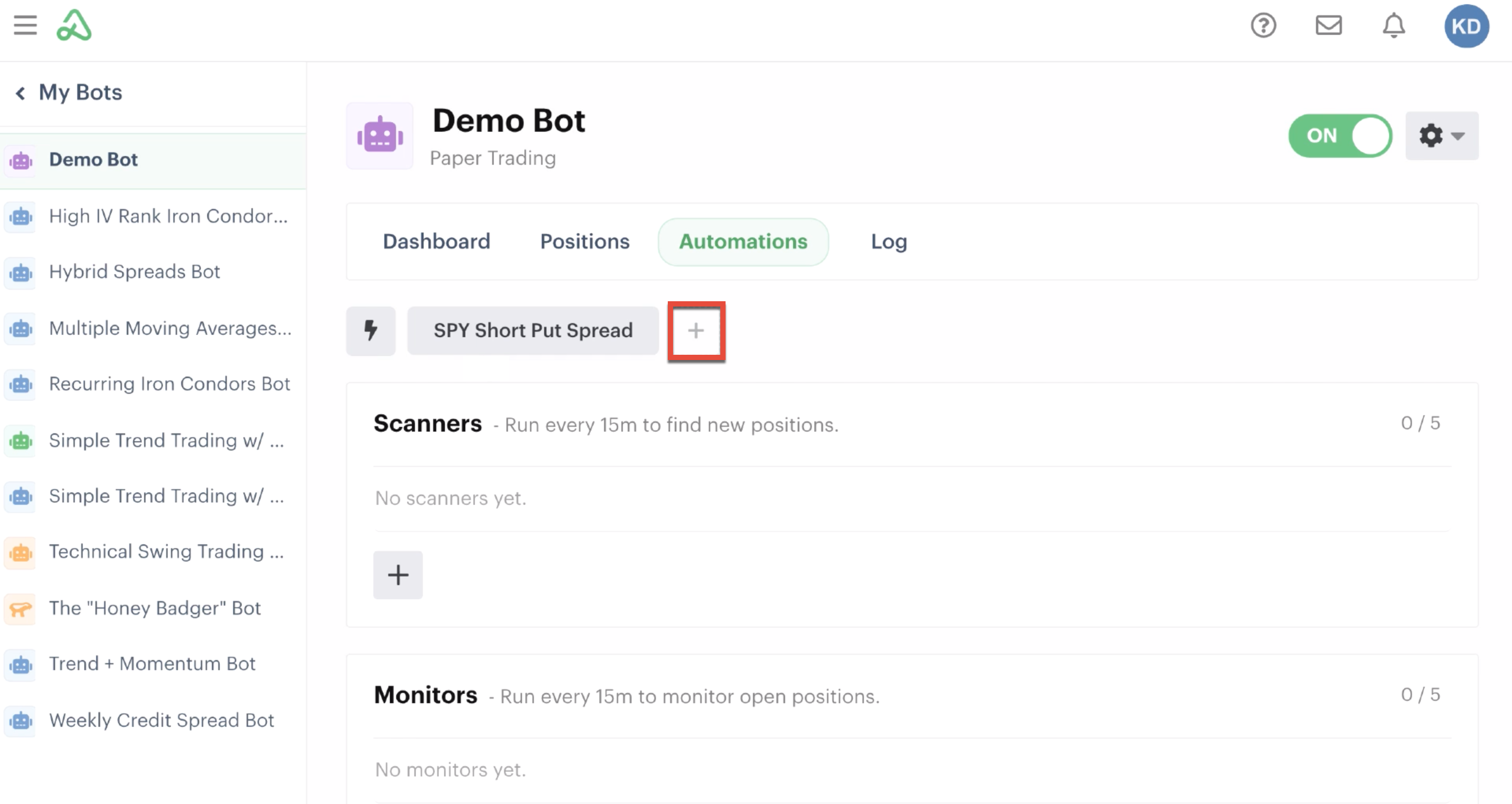Go back to My Bots
The width and height of the screenshot is (1512, 804).
click(x=80, y=93)
